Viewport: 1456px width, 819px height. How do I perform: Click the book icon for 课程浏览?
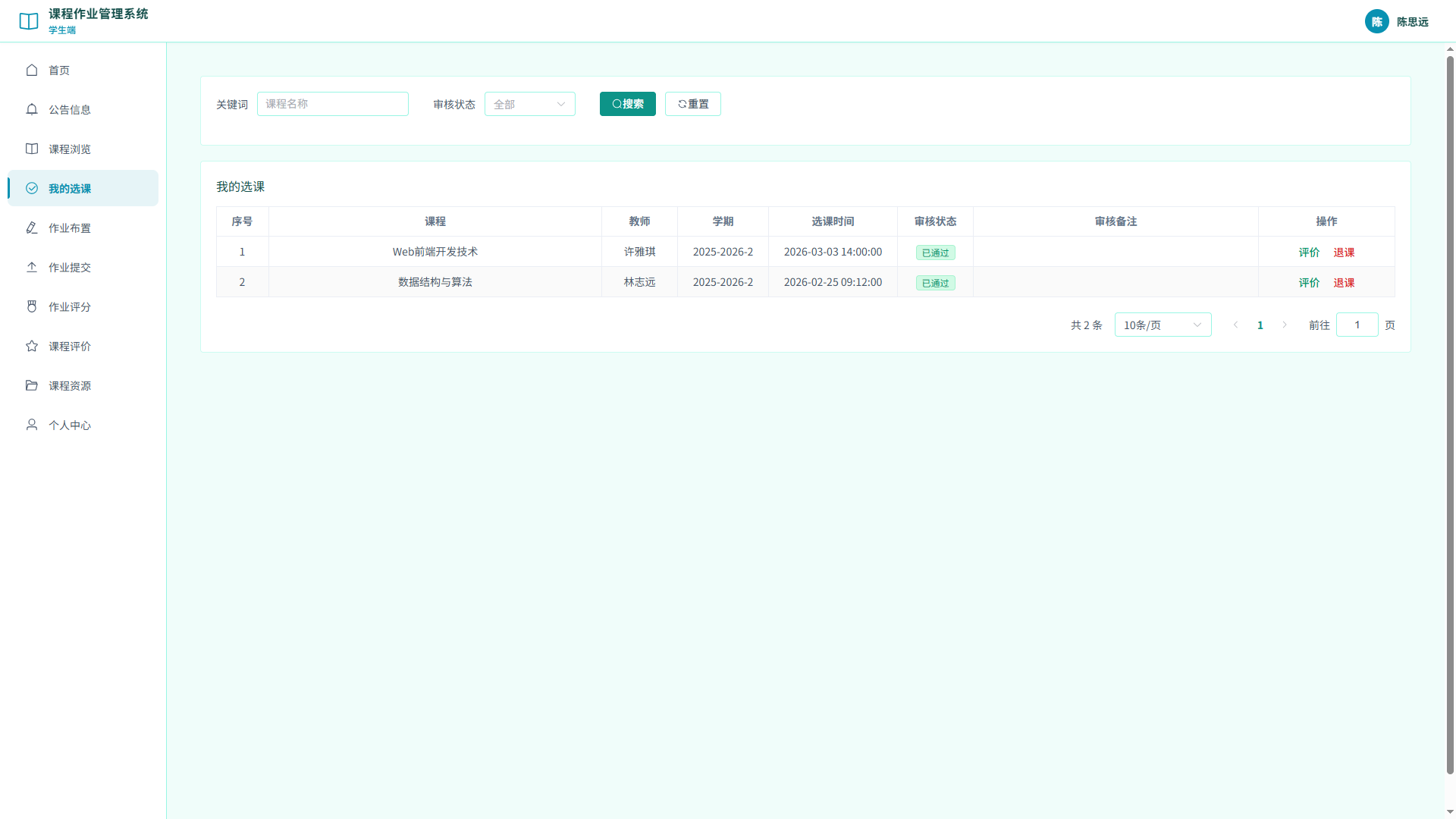[32, 149]
